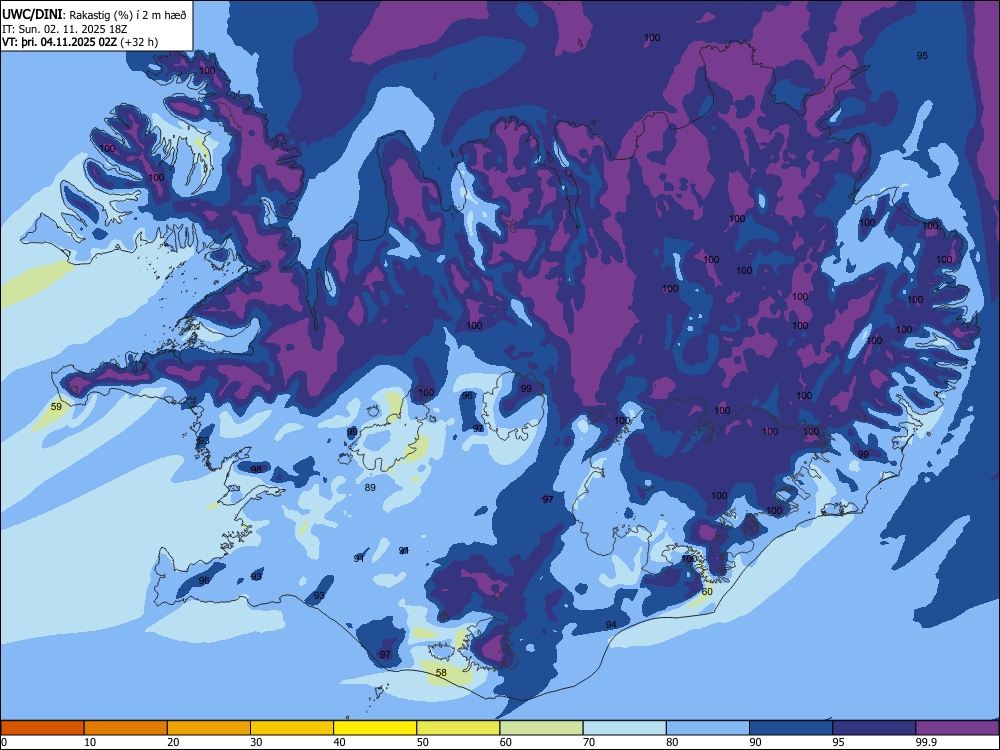Click the legend tick label '80'
This screenshot has width=1000, height=750.
tap(672, 742)
